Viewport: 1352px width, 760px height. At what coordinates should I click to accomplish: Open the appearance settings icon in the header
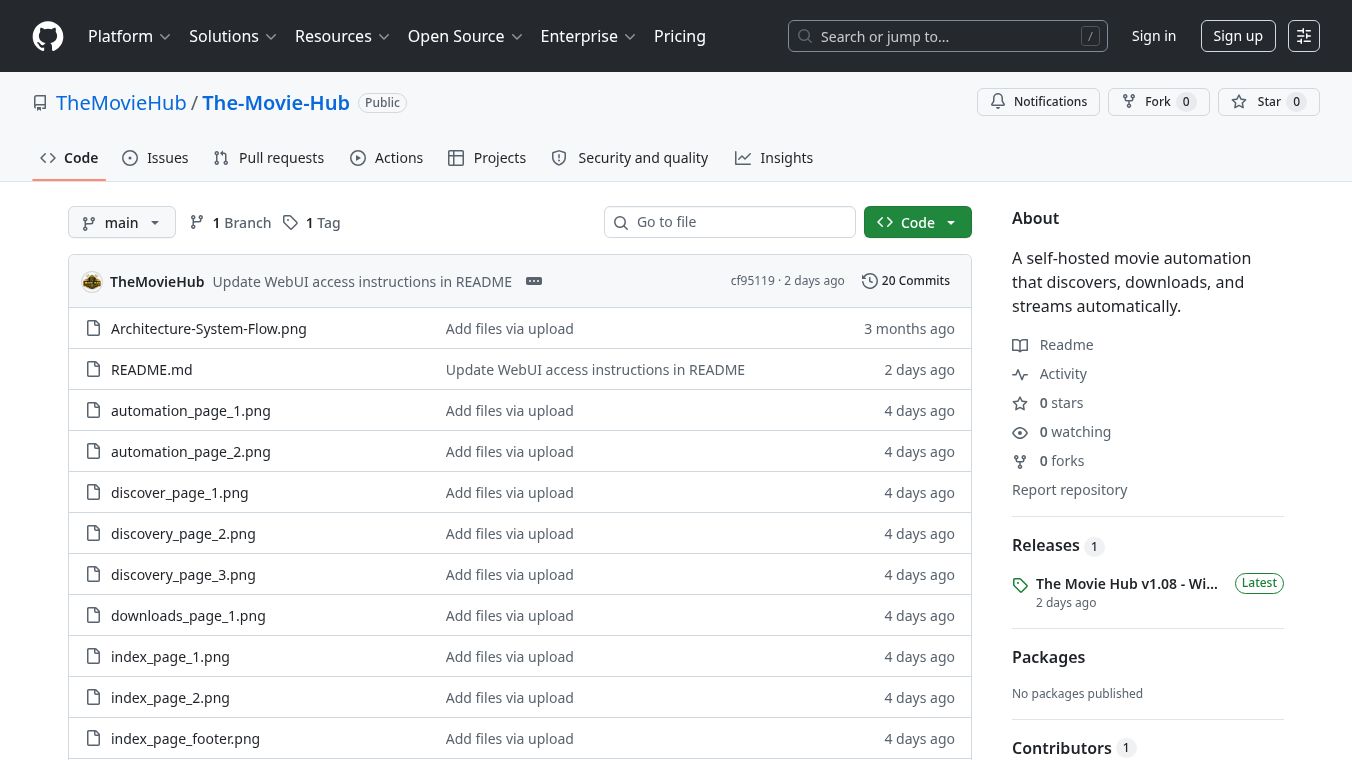1304,36
